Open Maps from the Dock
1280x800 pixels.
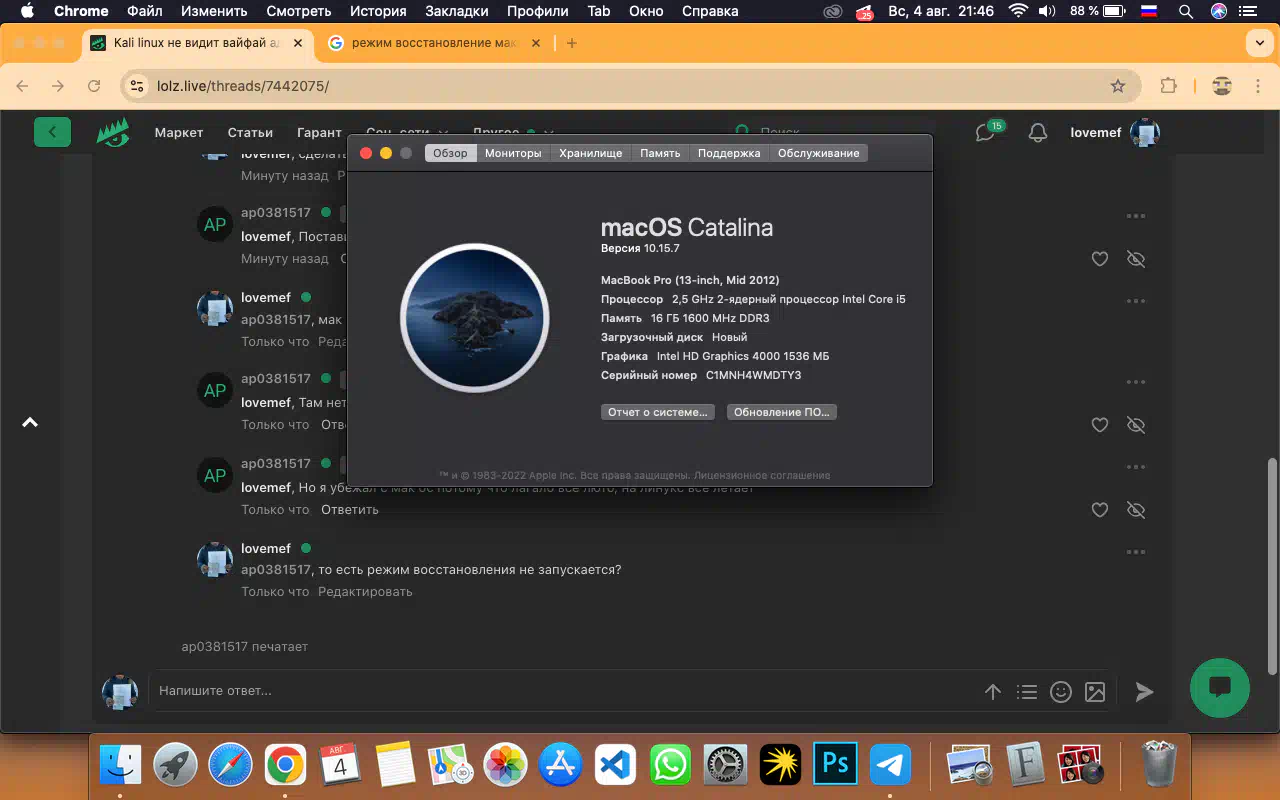coord(450,765)
